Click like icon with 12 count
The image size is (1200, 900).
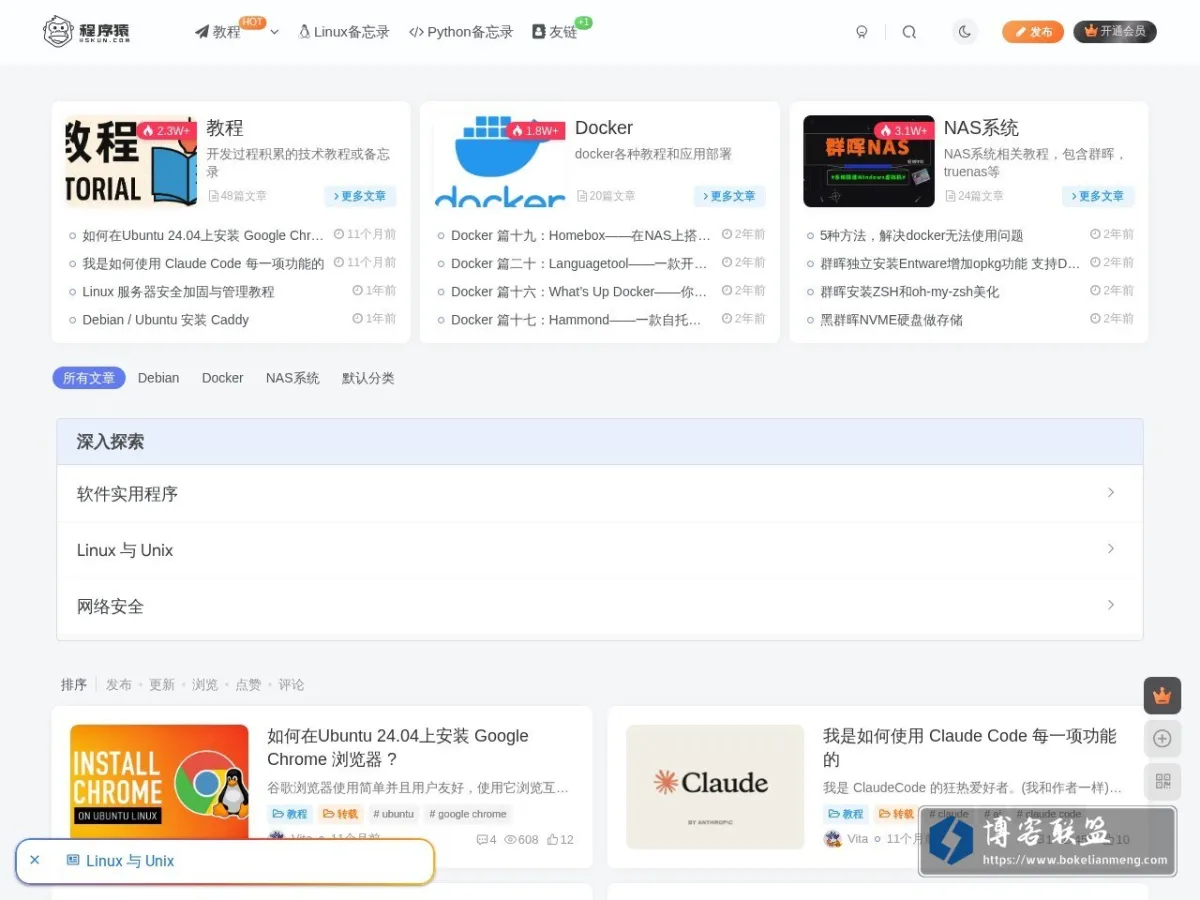(560, 840)
